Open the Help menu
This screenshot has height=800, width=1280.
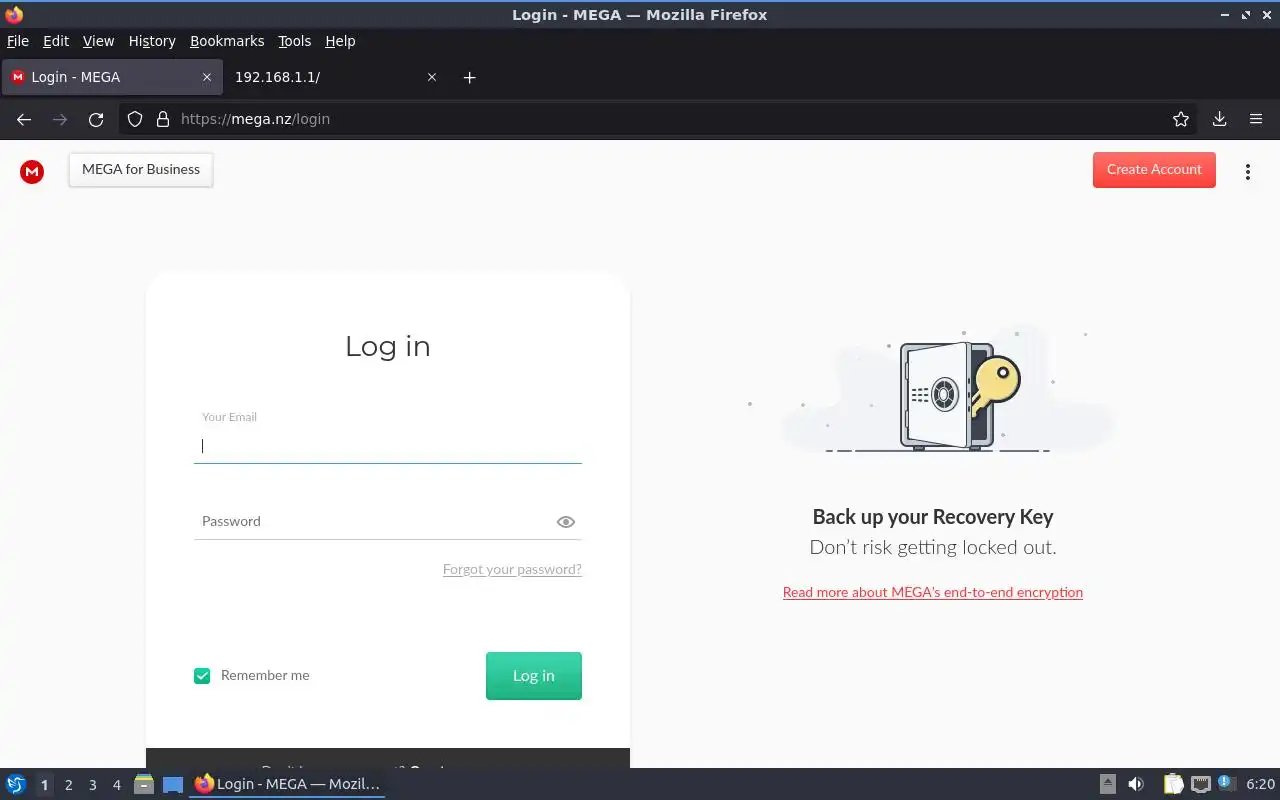pos(340,41)
